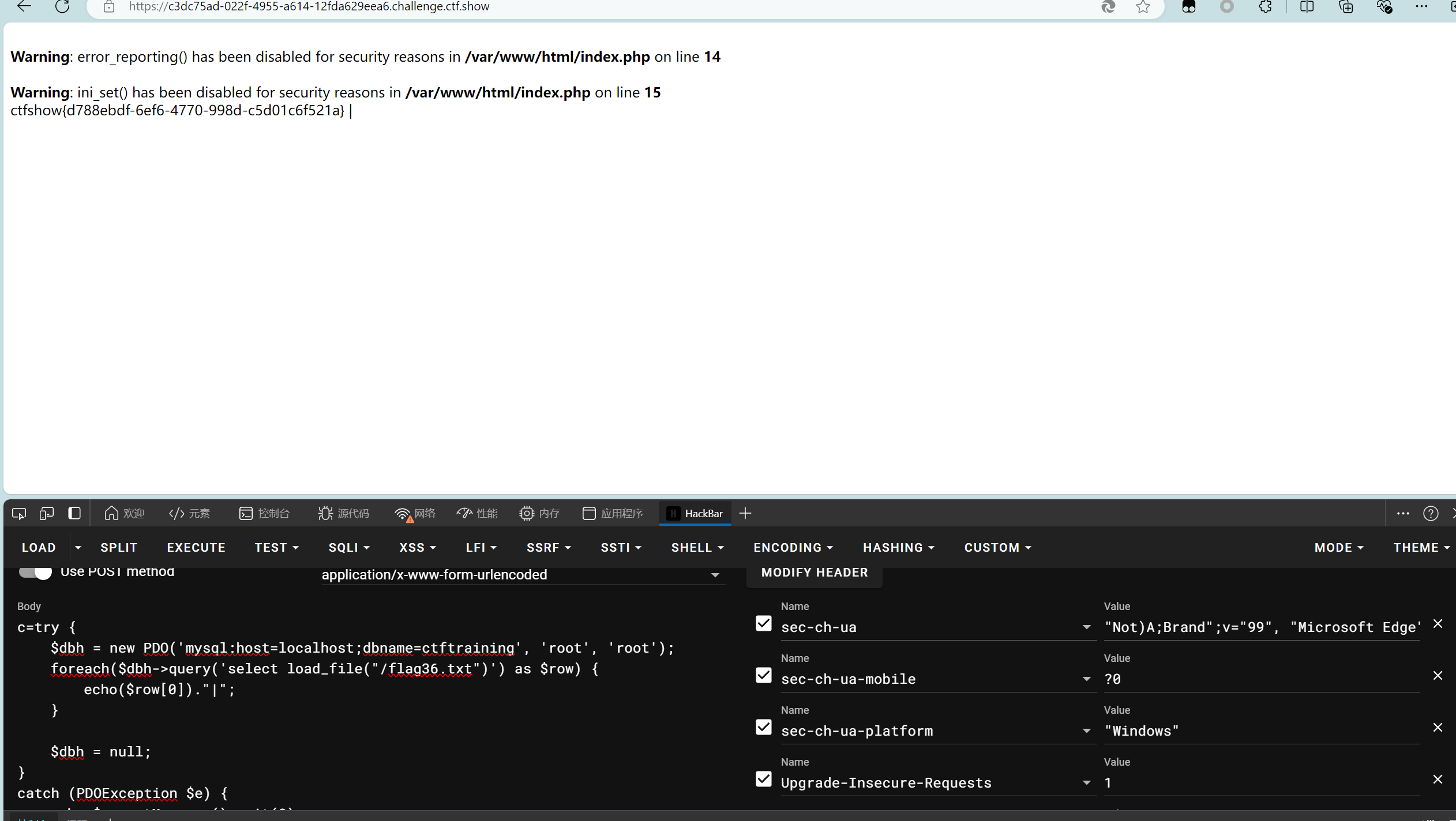Add new DevTools tab with plus icon

point(745,513)
